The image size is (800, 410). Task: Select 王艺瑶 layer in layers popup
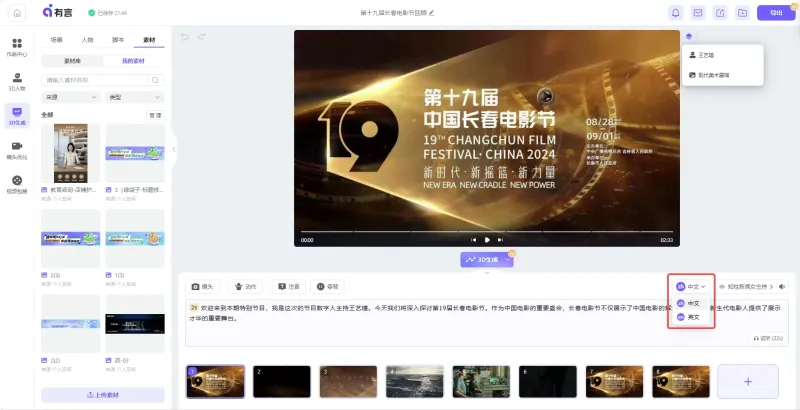coord(722,55)
